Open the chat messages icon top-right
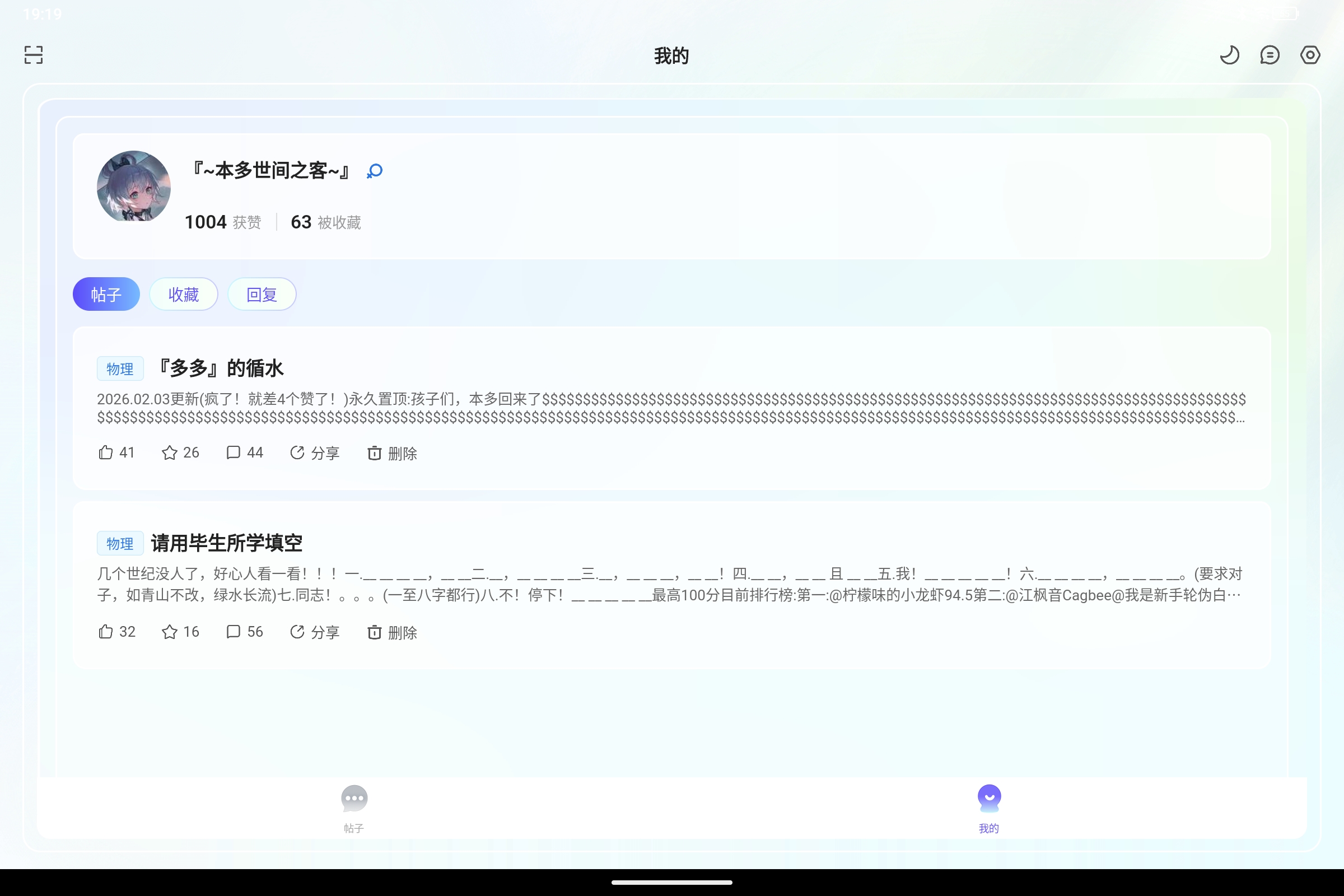This screenshot has height=896, width=1344. pyautogui.click(x=1270, y=54)
